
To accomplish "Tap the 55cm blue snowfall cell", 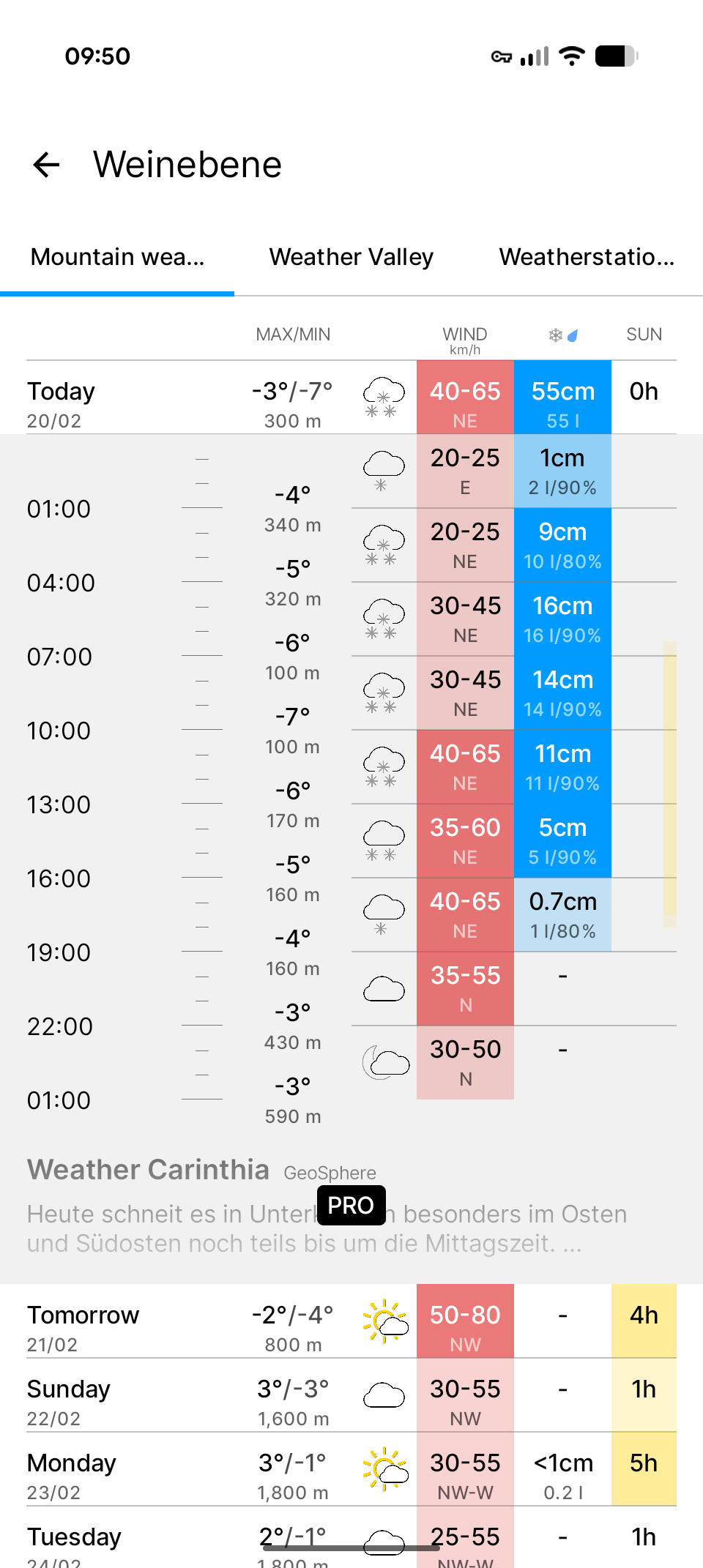I will click(x=562, y=397).
